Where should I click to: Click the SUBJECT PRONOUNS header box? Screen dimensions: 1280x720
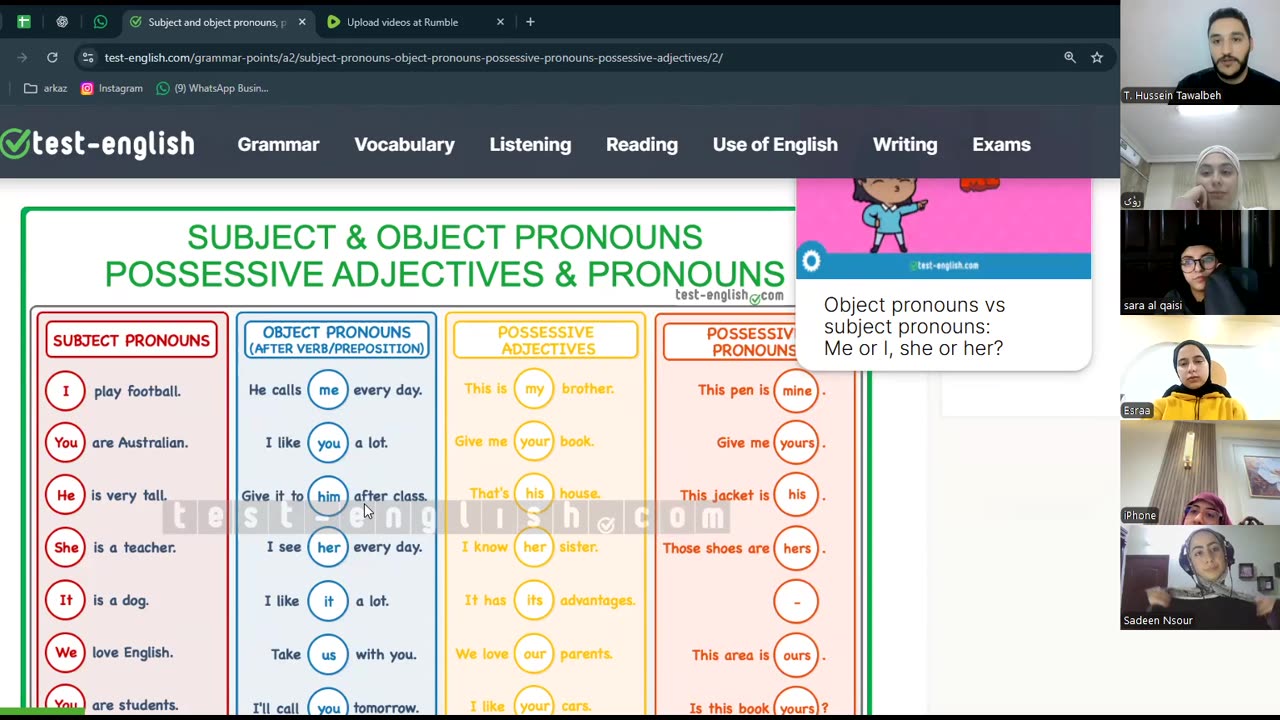(131, 340)
